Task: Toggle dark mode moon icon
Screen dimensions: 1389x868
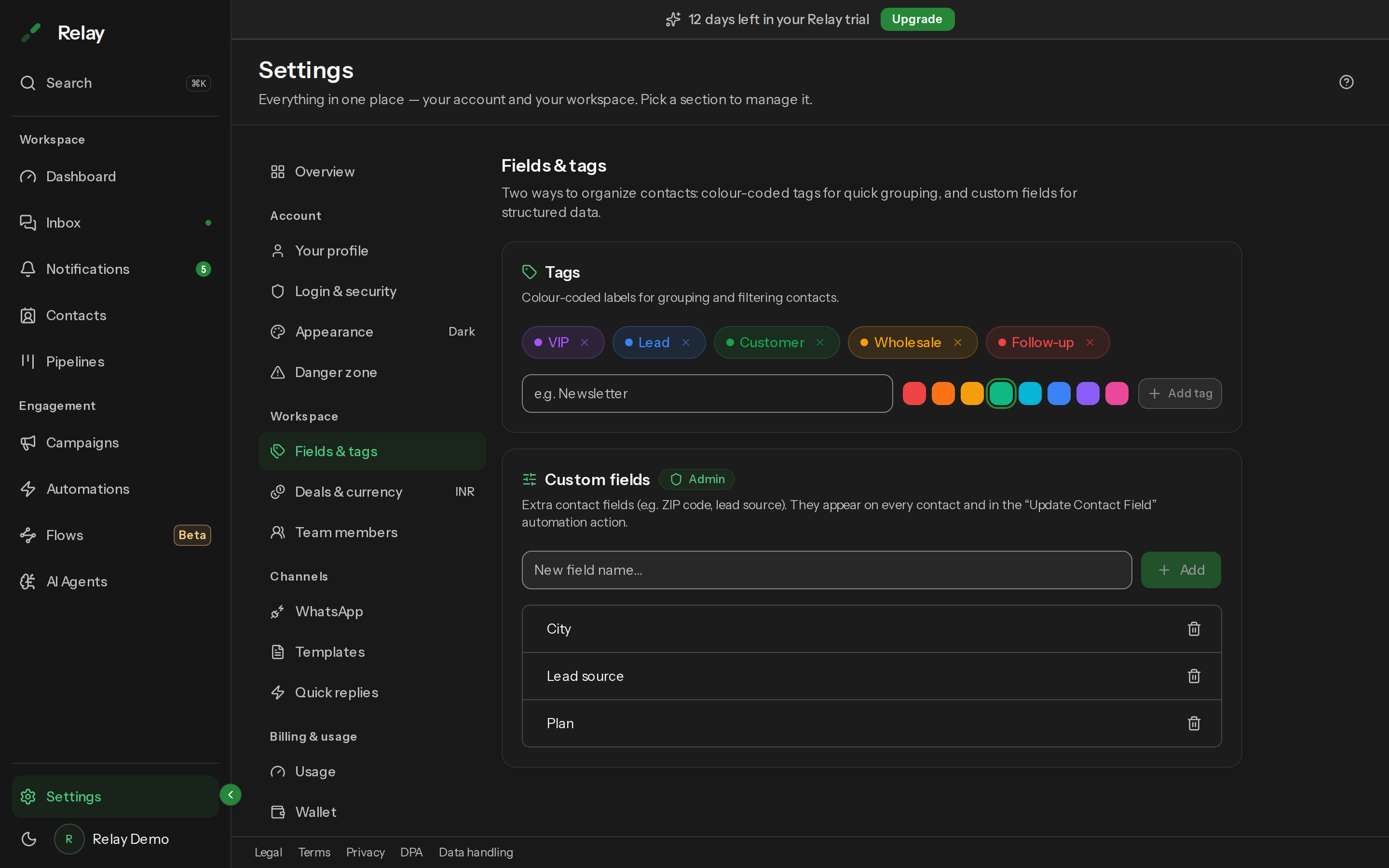Action: pyautogui.click(x=29, y=839)
